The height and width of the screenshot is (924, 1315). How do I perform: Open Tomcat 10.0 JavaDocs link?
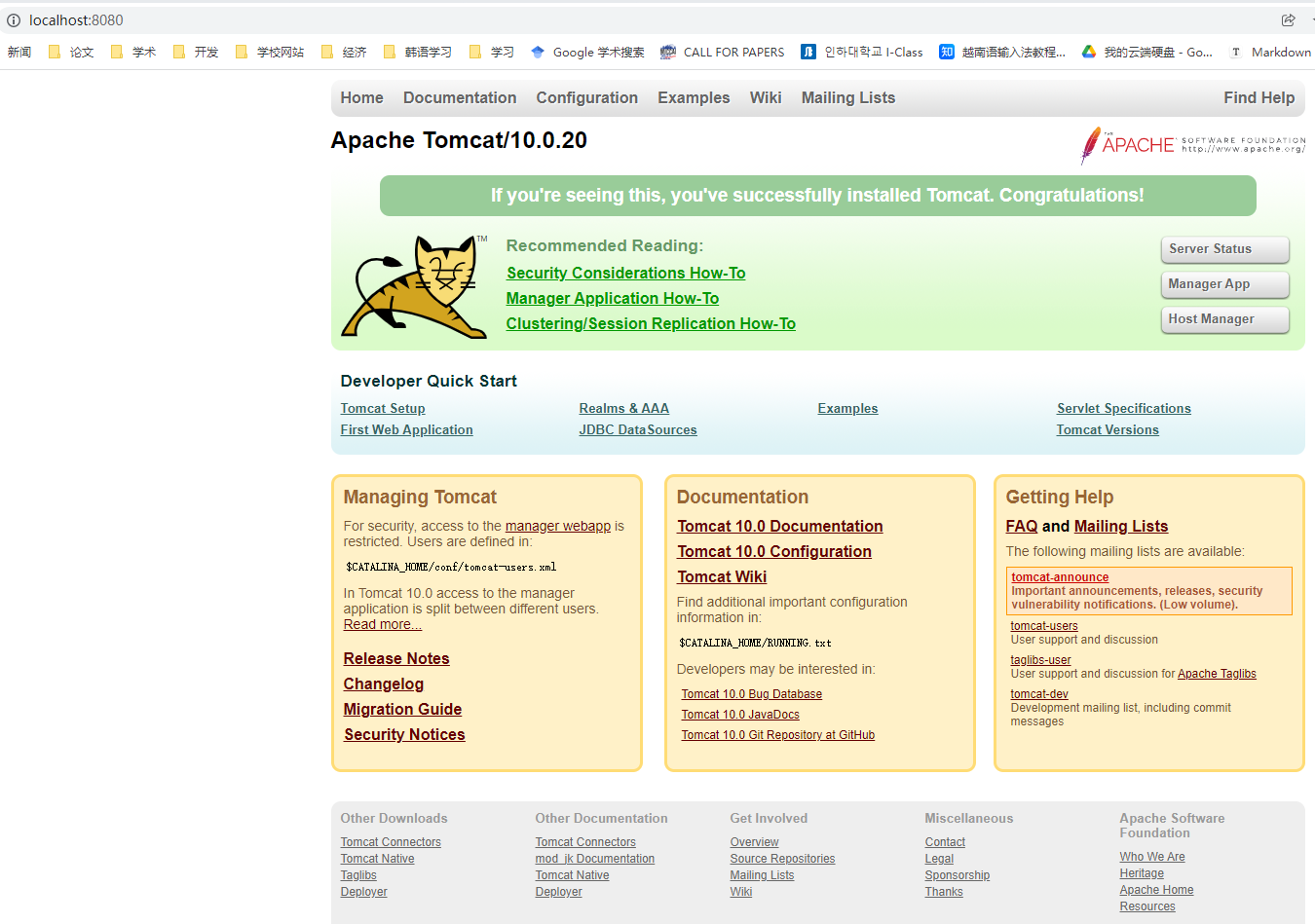tap(740, 715)
